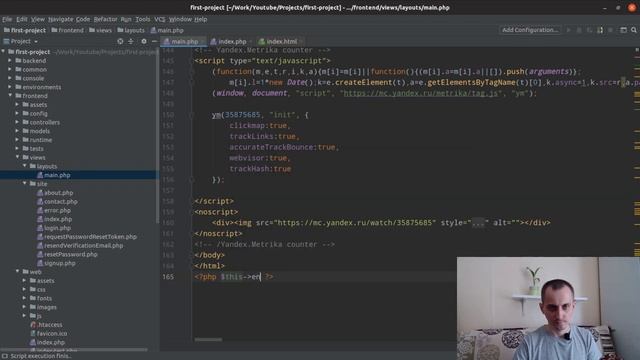Select the .htaccess file
The width and height of the screenshot is (640, 360).
click(x=46, y=324)
